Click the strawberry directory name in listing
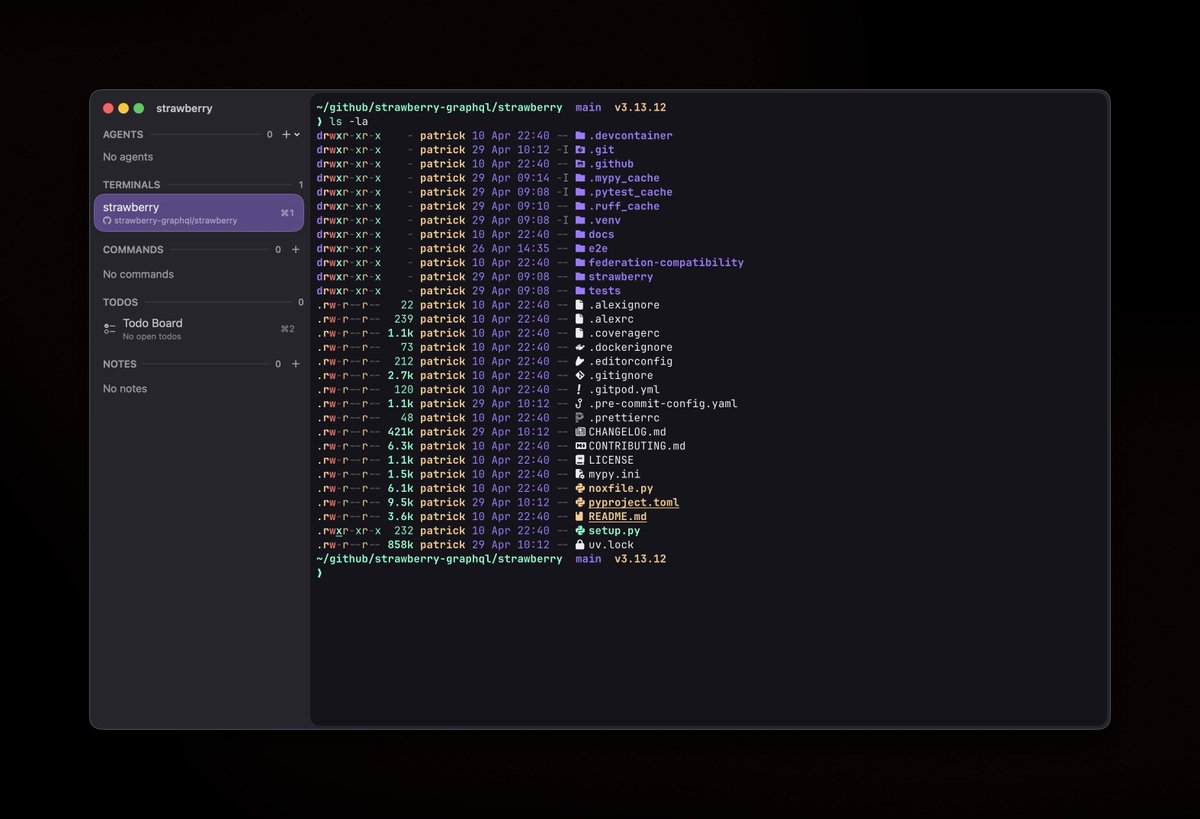The image size is (1200, 819). (621, 276)
